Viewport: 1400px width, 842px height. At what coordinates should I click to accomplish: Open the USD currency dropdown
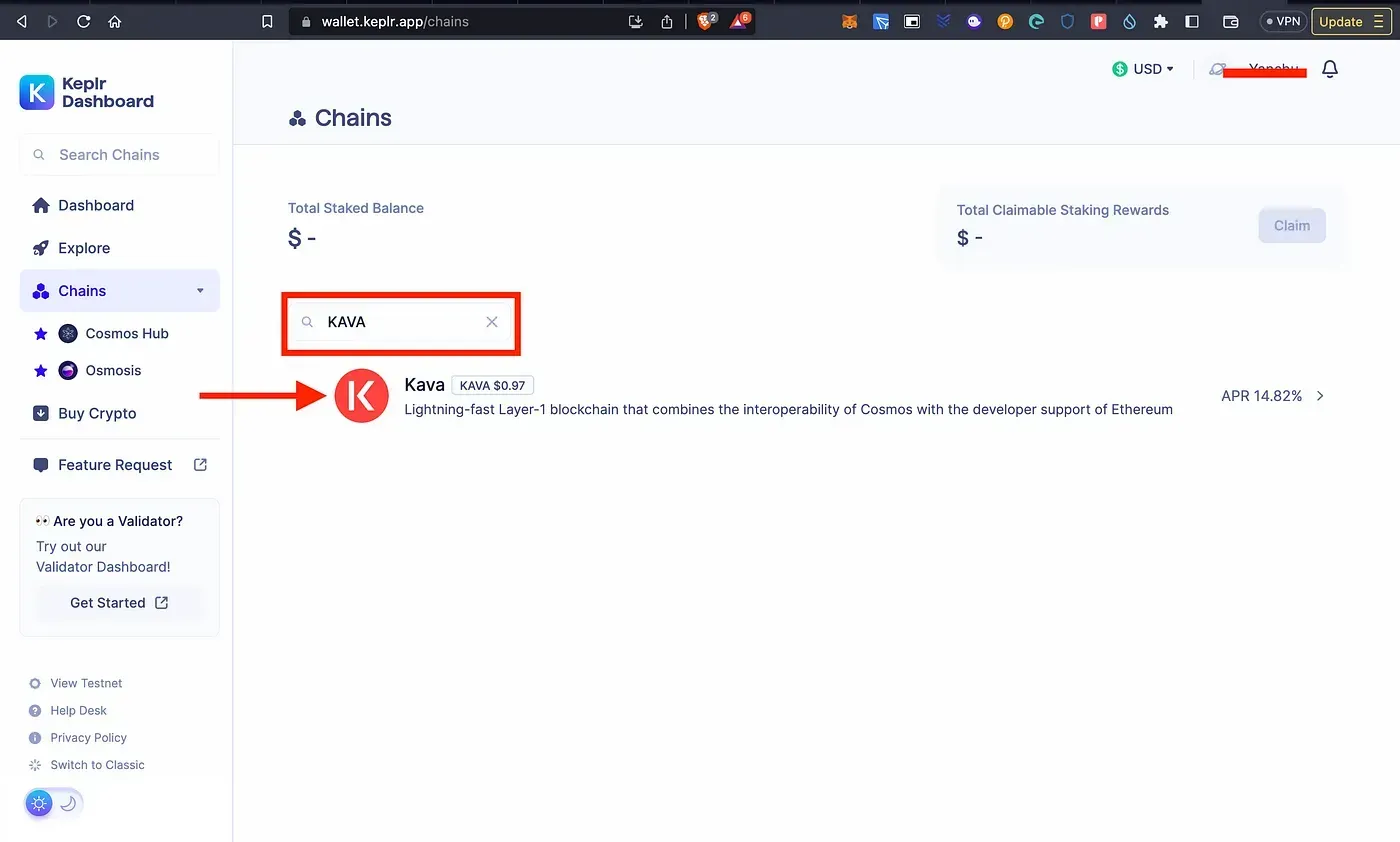click(x=1143, y=69)
